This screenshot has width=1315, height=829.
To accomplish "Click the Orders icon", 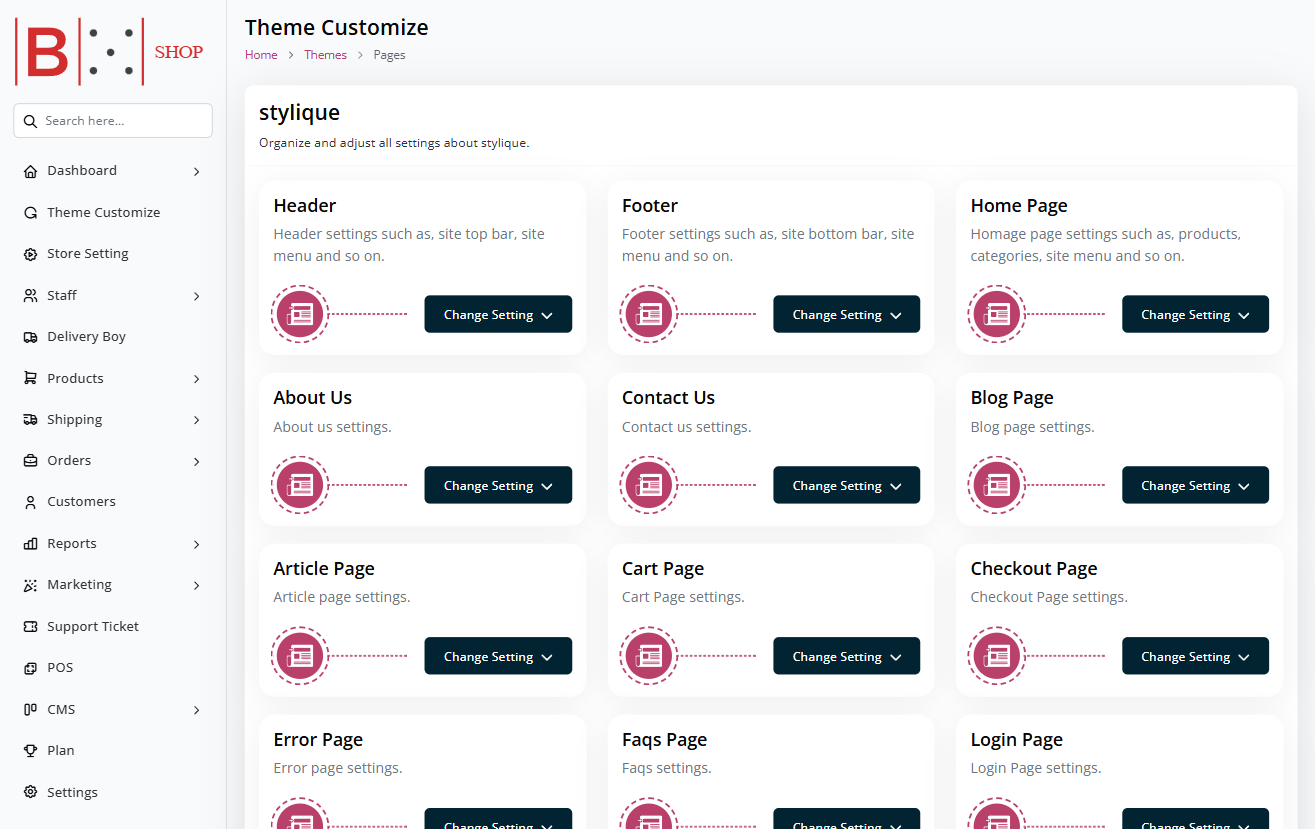I will coord(30,460).
